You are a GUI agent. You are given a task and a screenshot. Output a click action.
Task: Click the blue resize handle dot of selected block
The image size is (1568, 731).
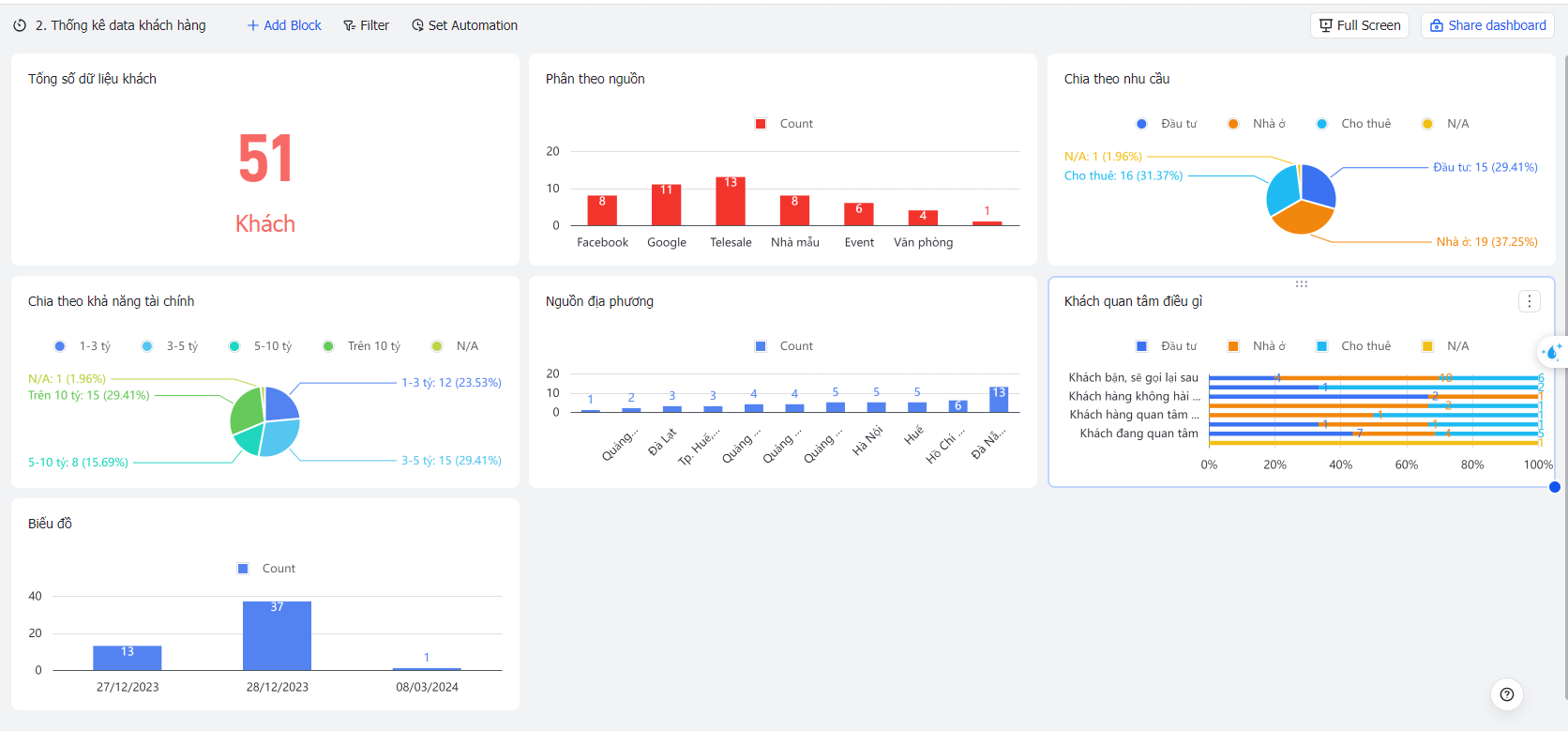[1555, 486]
